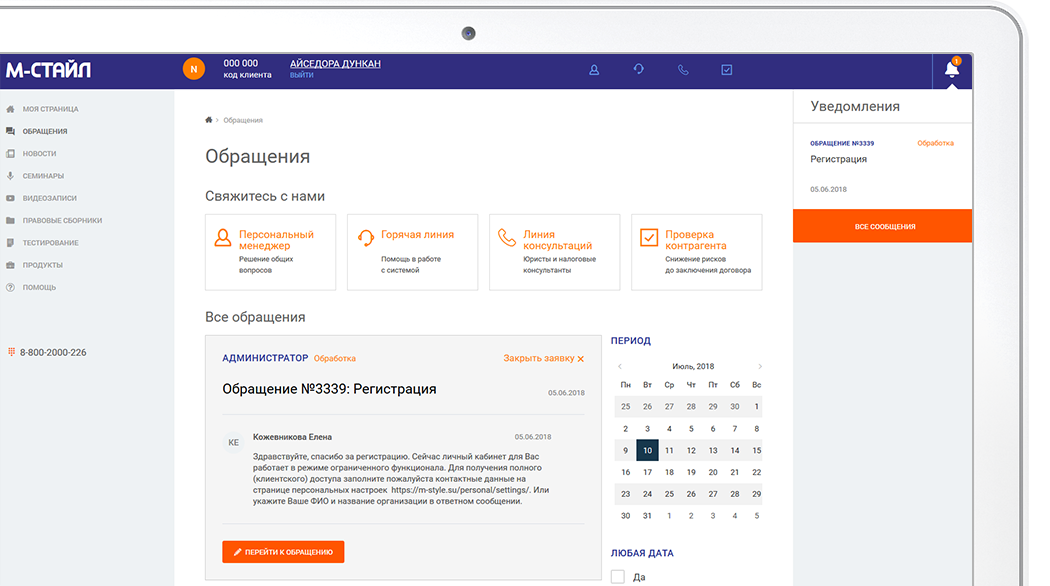Click the Продукты briefcase icon in sidebar
1050x586 pixels.
click(x=10, y=265)
